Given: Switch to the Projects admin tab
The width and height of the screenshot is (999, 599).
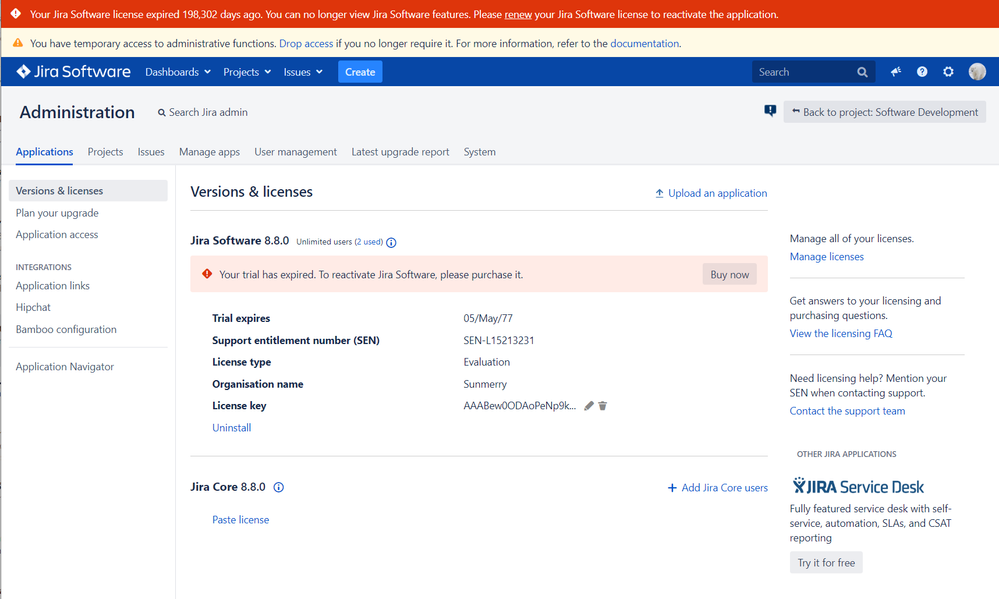Looking at the screenshot, I should point(105,152).
